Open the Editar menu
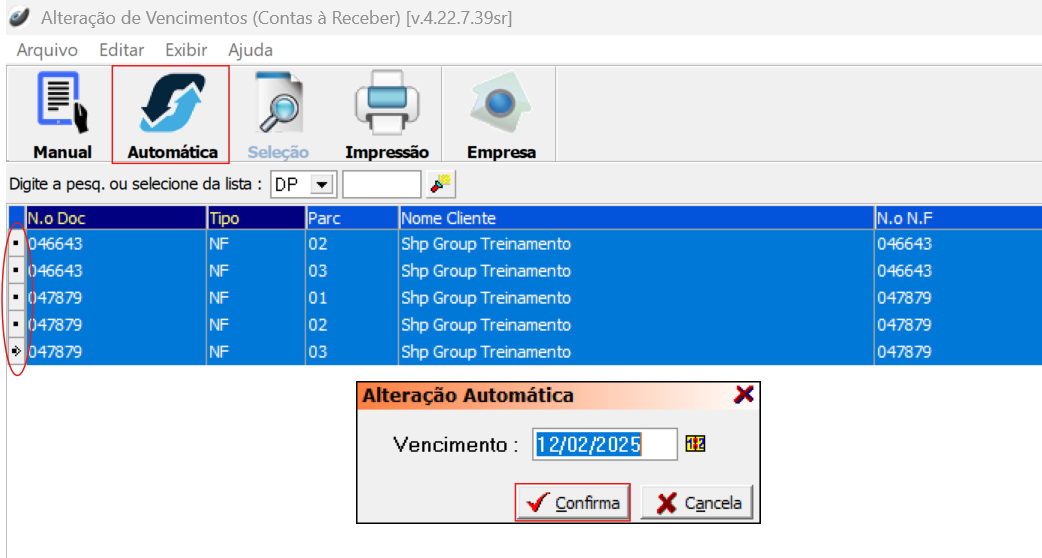 click(x=121, y=50)
